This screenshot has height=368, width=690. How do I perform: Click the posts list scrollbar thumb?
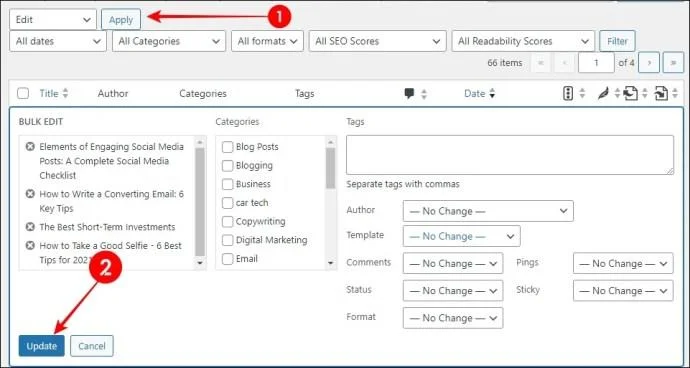200,202
